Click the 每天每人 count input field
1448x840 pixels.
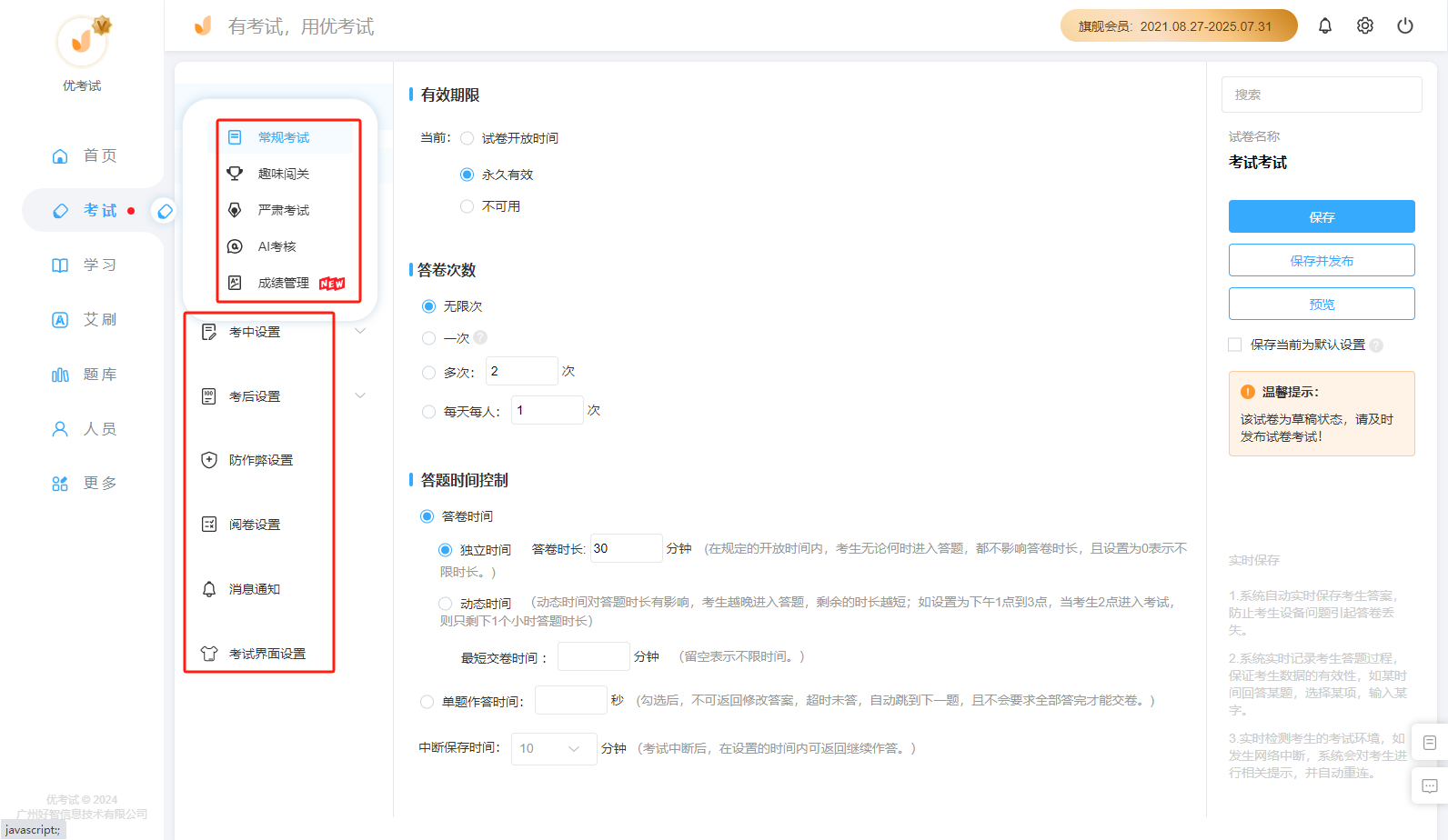(548, 410)
